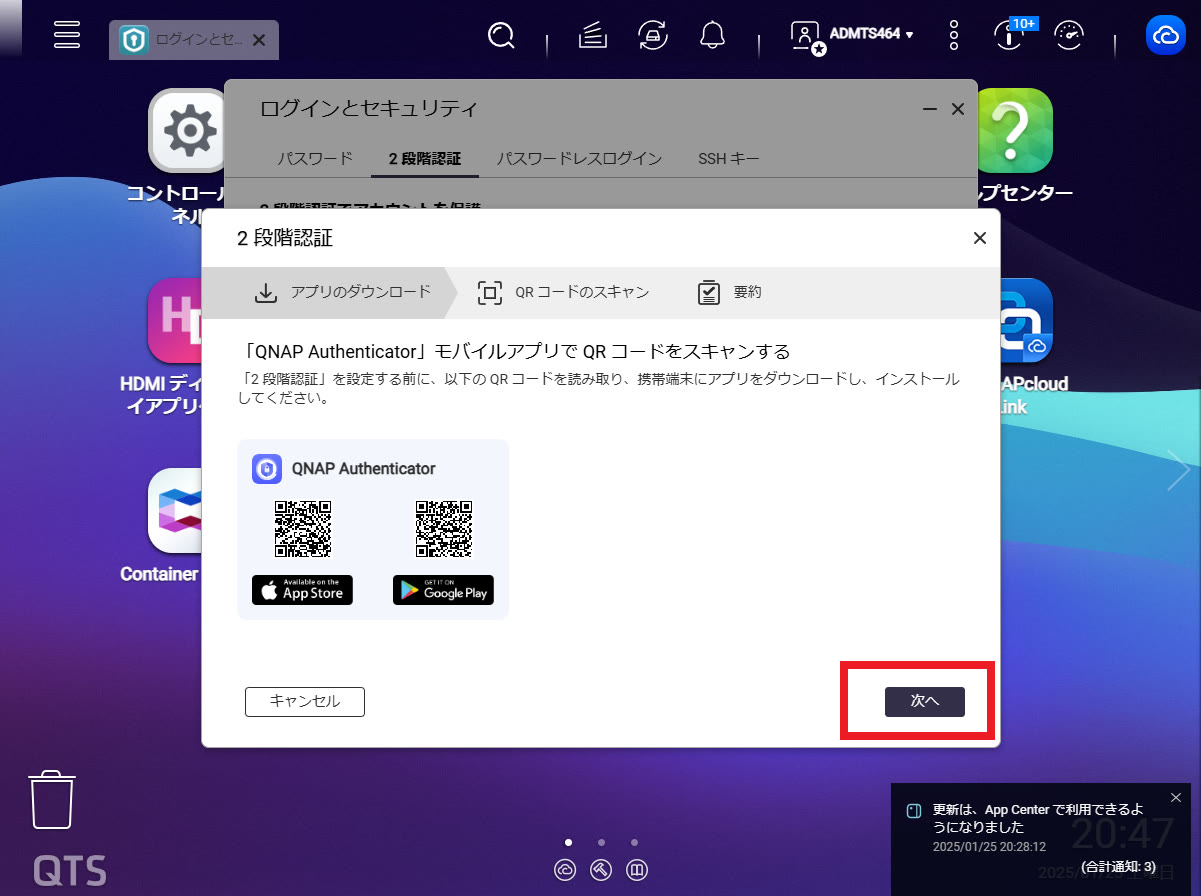Dismiss the App Center update notification
Screen dimensions: 1201x896
pos(1175,797)
